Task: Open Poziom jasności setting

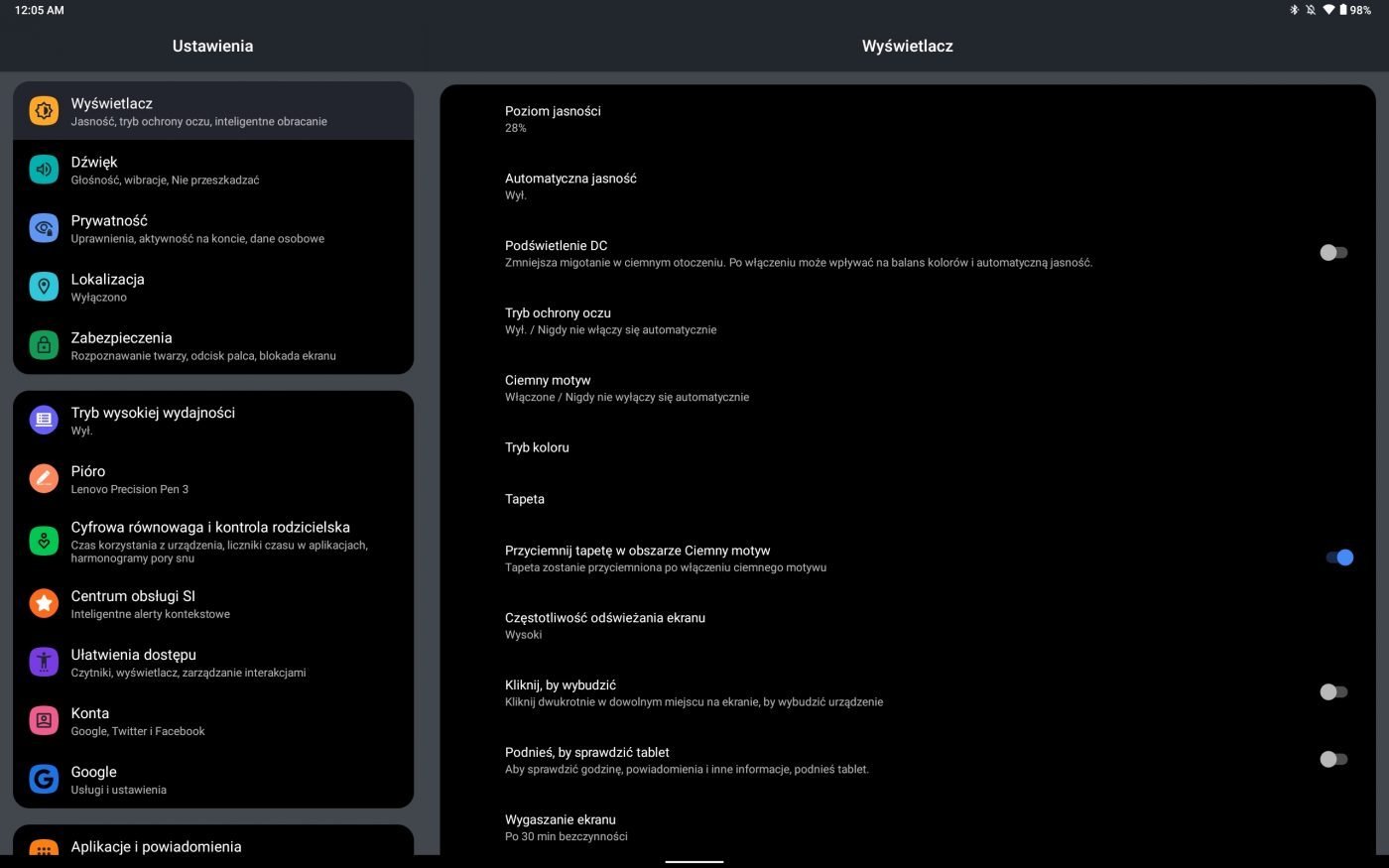Action: click(908, 119)
